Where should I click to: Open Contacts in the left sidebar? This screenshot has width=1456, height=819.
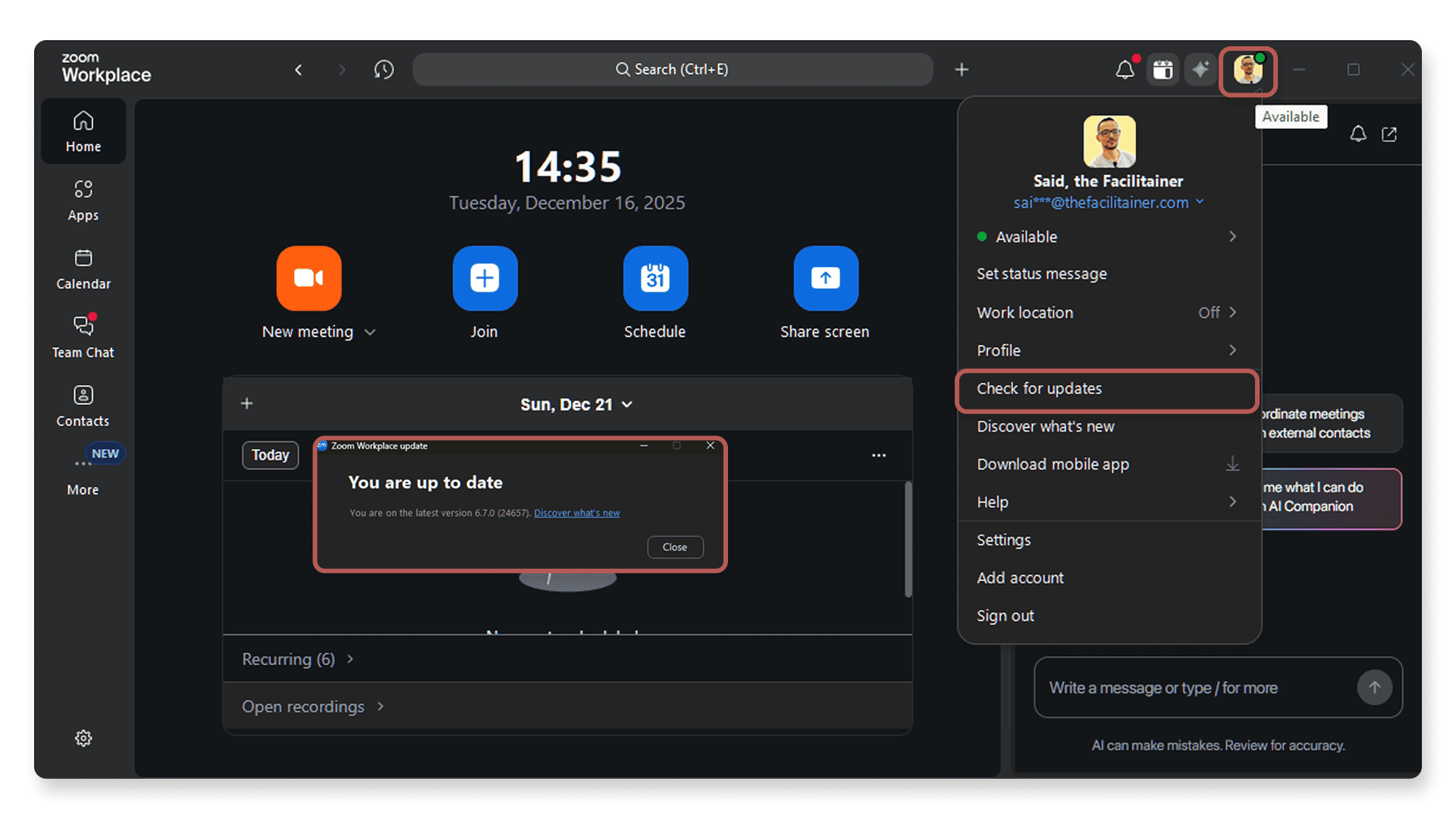tap(83, 405)
